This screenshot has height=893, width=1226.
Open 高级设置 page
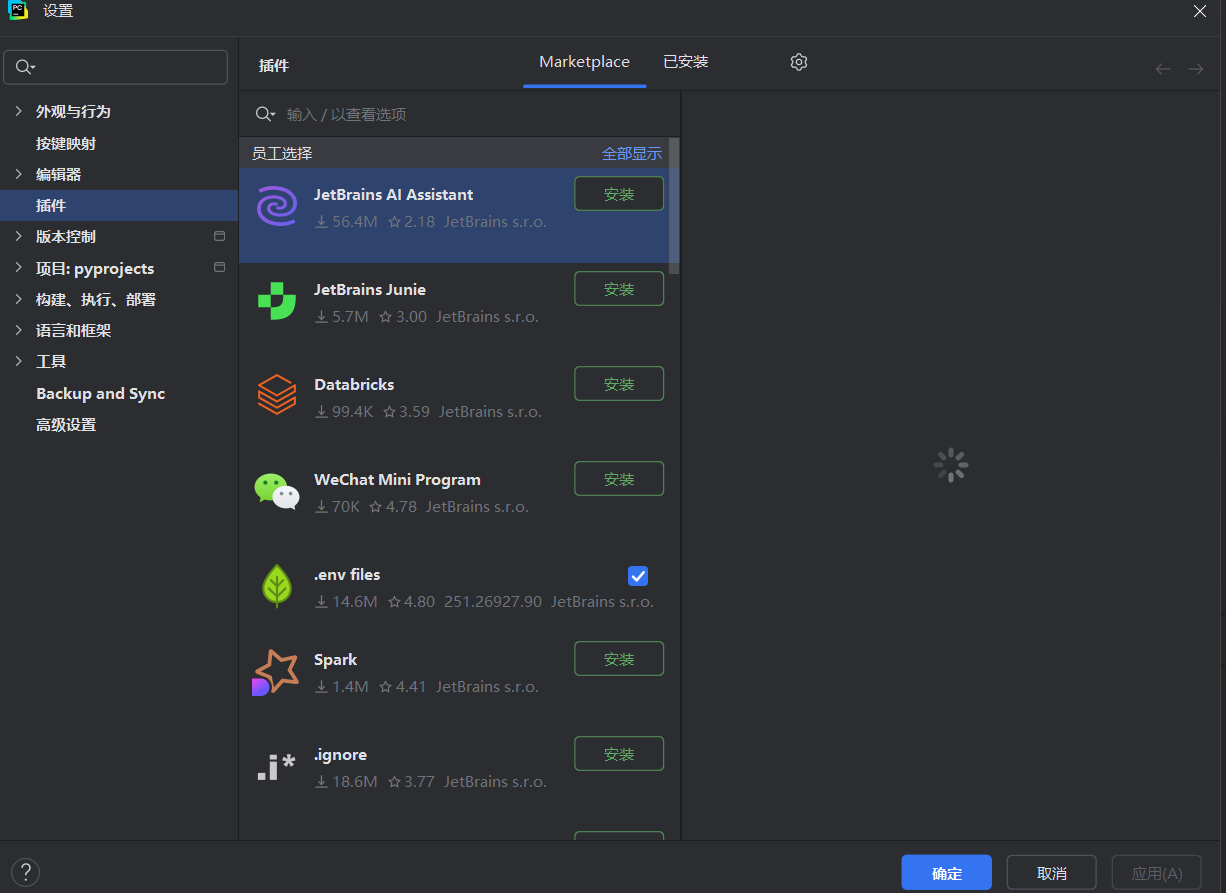(x=66, y=424)
